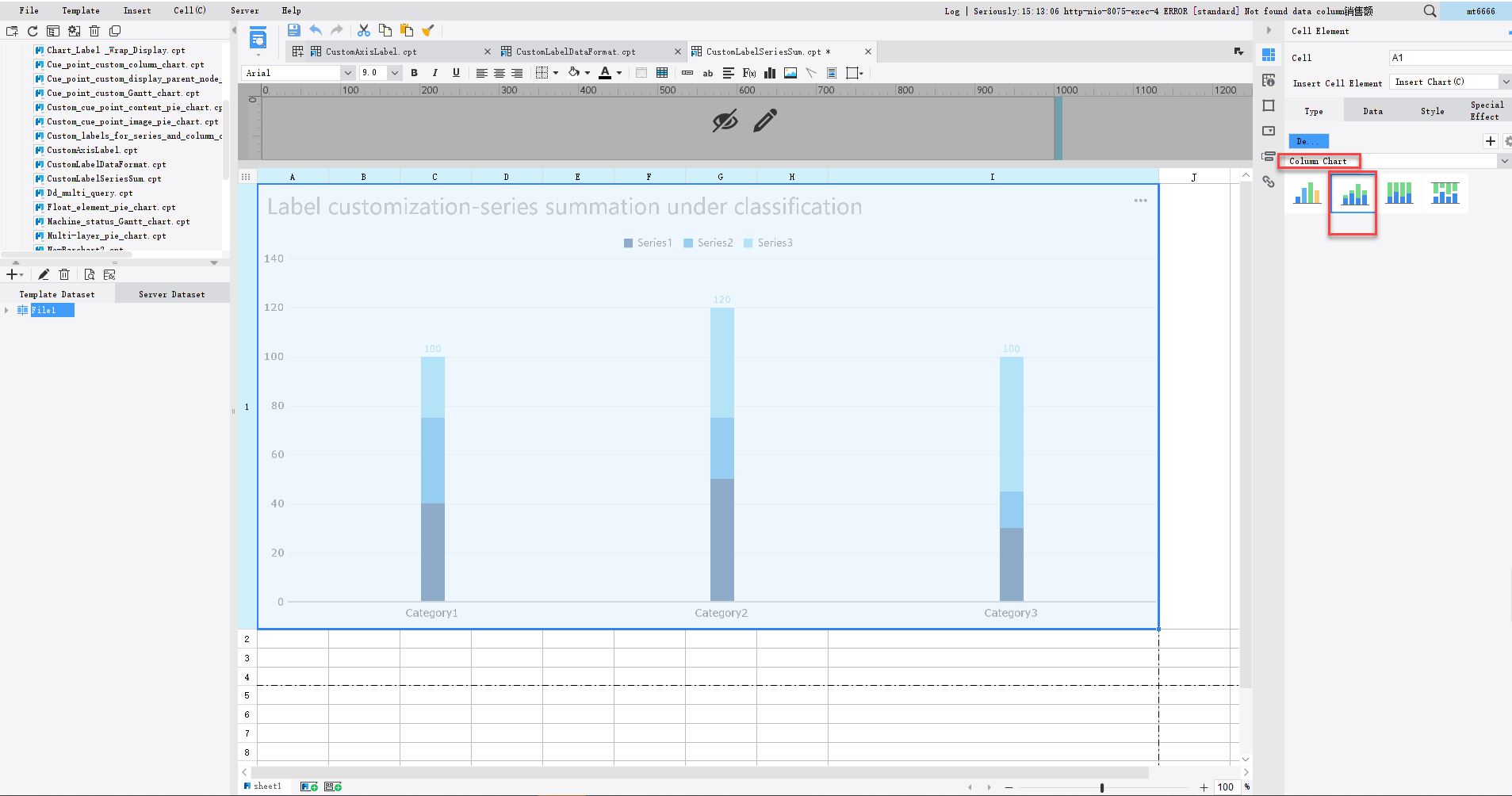Viewport: 1512px width, 796px height.
Task: Open the Arial font family dropdown
Action: click(347, 73)
